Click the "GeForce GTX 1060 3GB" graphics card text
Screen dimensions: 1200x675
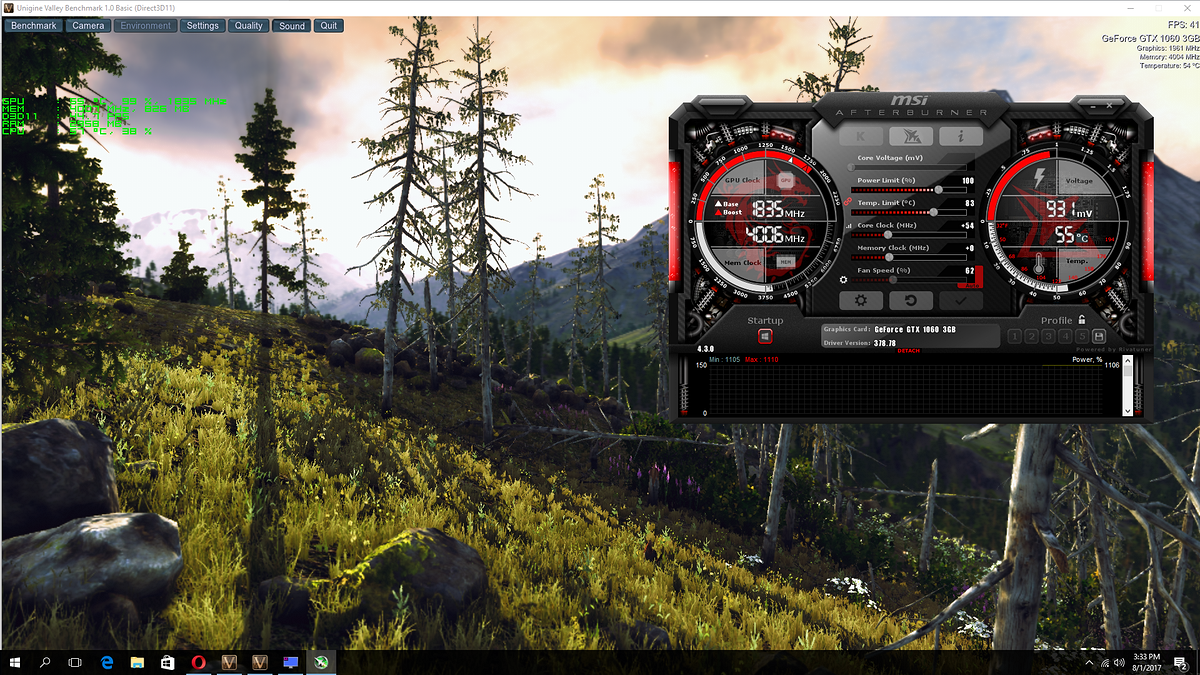point(914,329)
